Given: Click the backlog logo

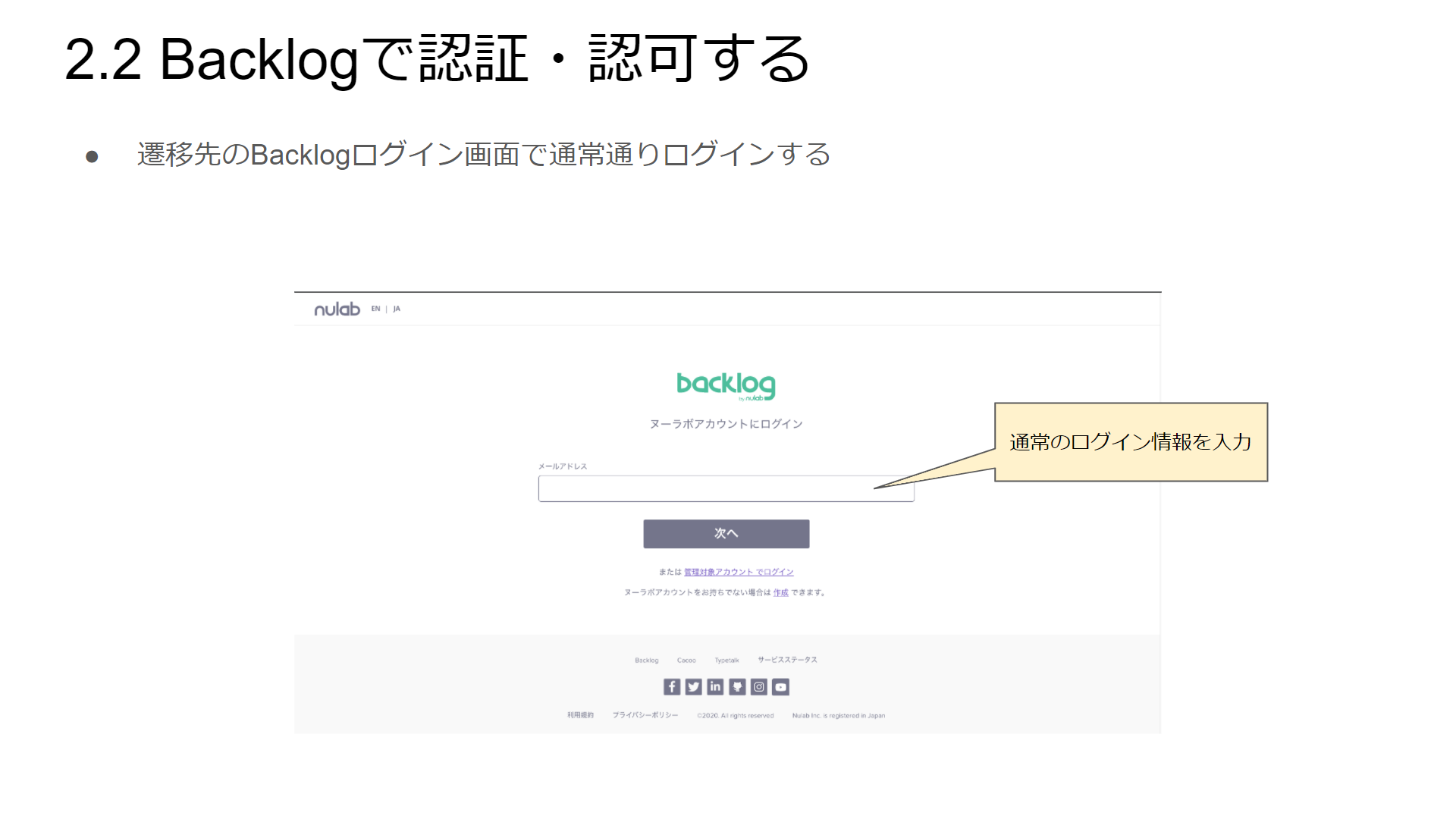Looking at the screenshot, I should tap(726, 386).
